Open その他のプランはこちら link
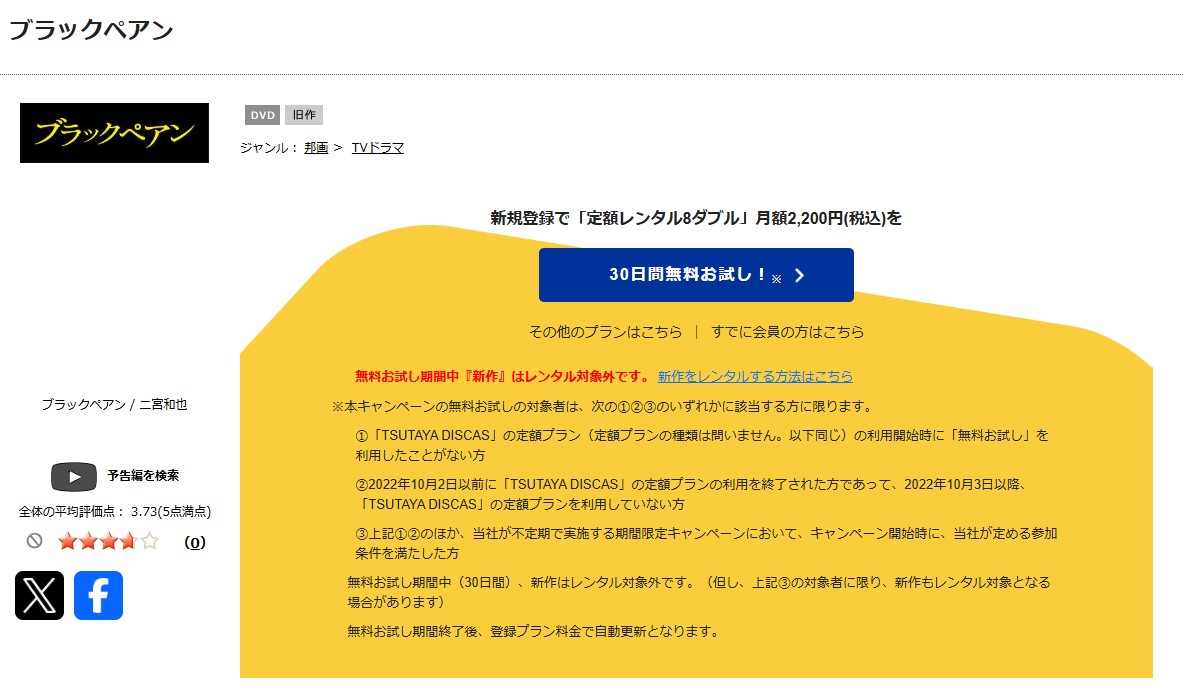The height and width of the screenshot is (692, 1184). [606, 332]
